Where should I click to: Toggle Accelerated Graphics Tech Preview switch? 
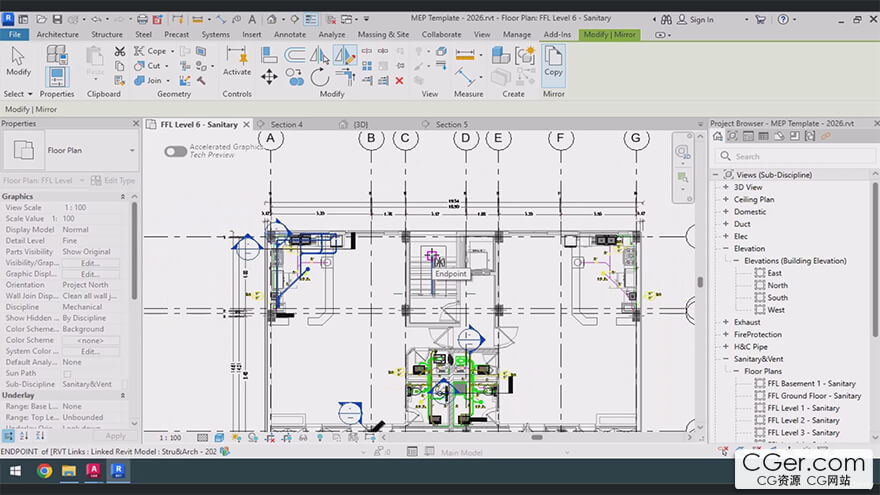coord(176,151)
